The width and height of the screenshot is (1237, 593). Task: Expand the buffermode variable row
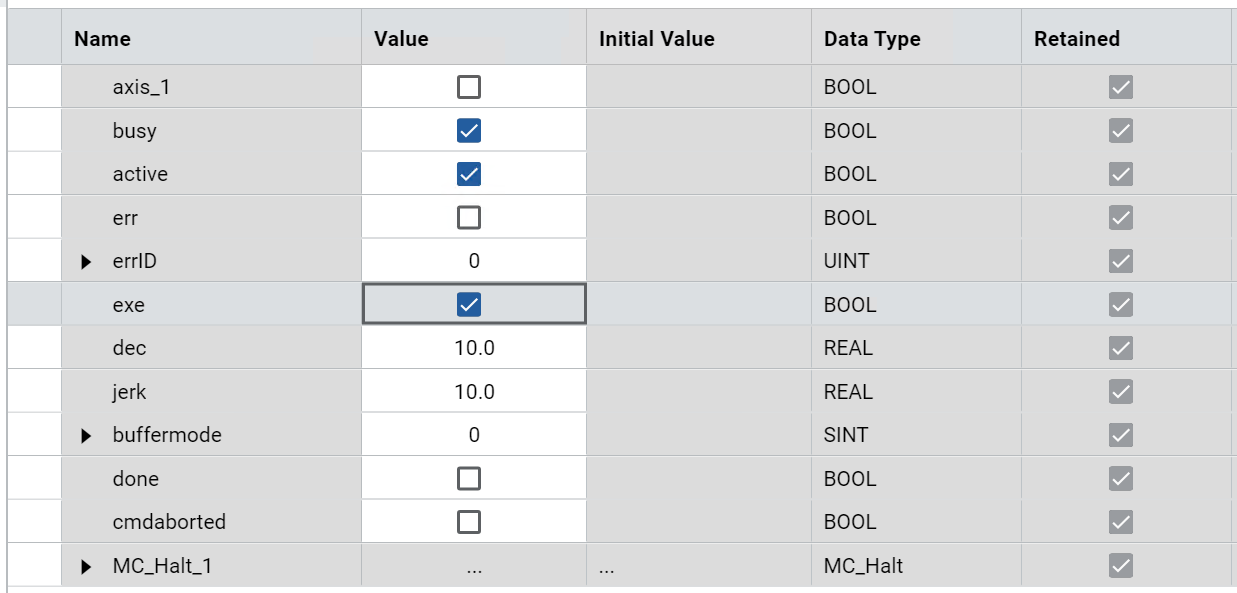click(x=87, y=436)
